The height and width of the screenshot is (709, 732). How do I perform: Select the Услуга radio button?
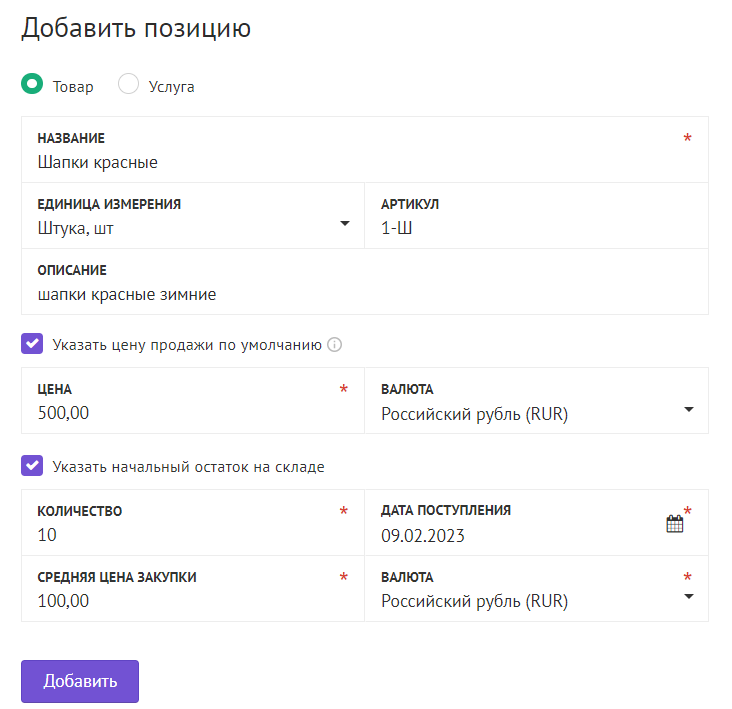point(128,84)
